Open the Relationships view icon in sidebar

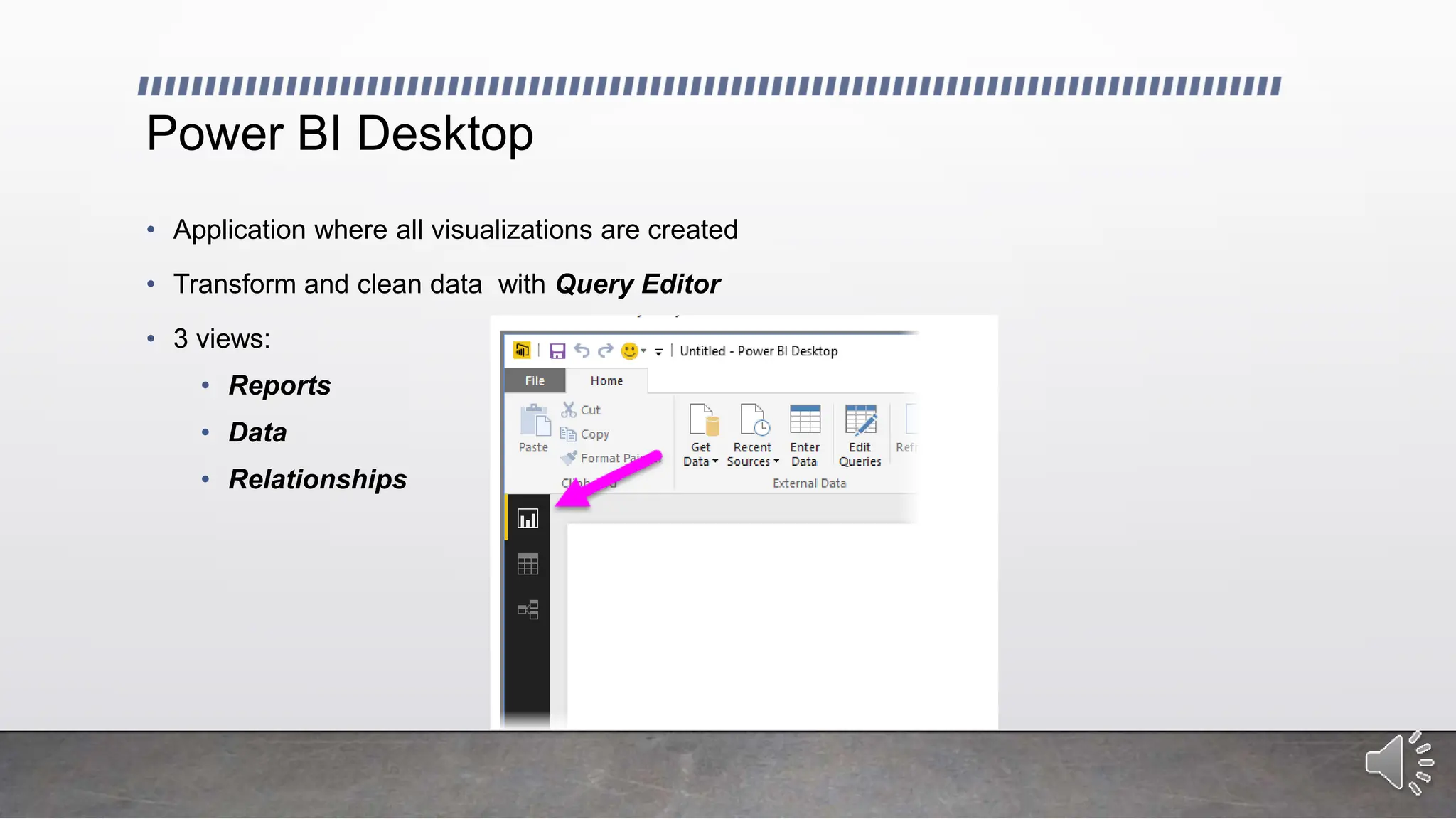(528, 610)
